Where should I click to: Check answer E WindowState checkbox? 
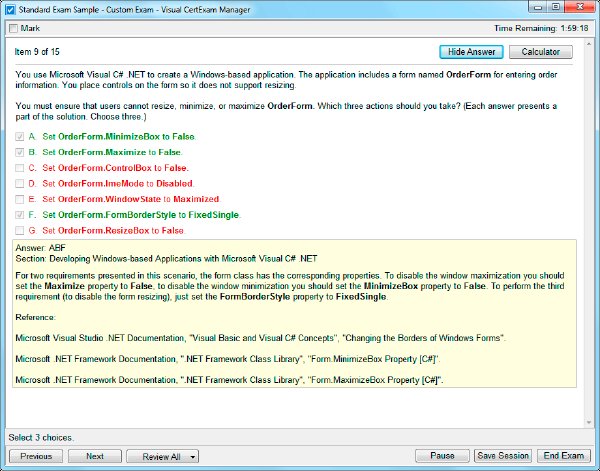coord(20,199)
